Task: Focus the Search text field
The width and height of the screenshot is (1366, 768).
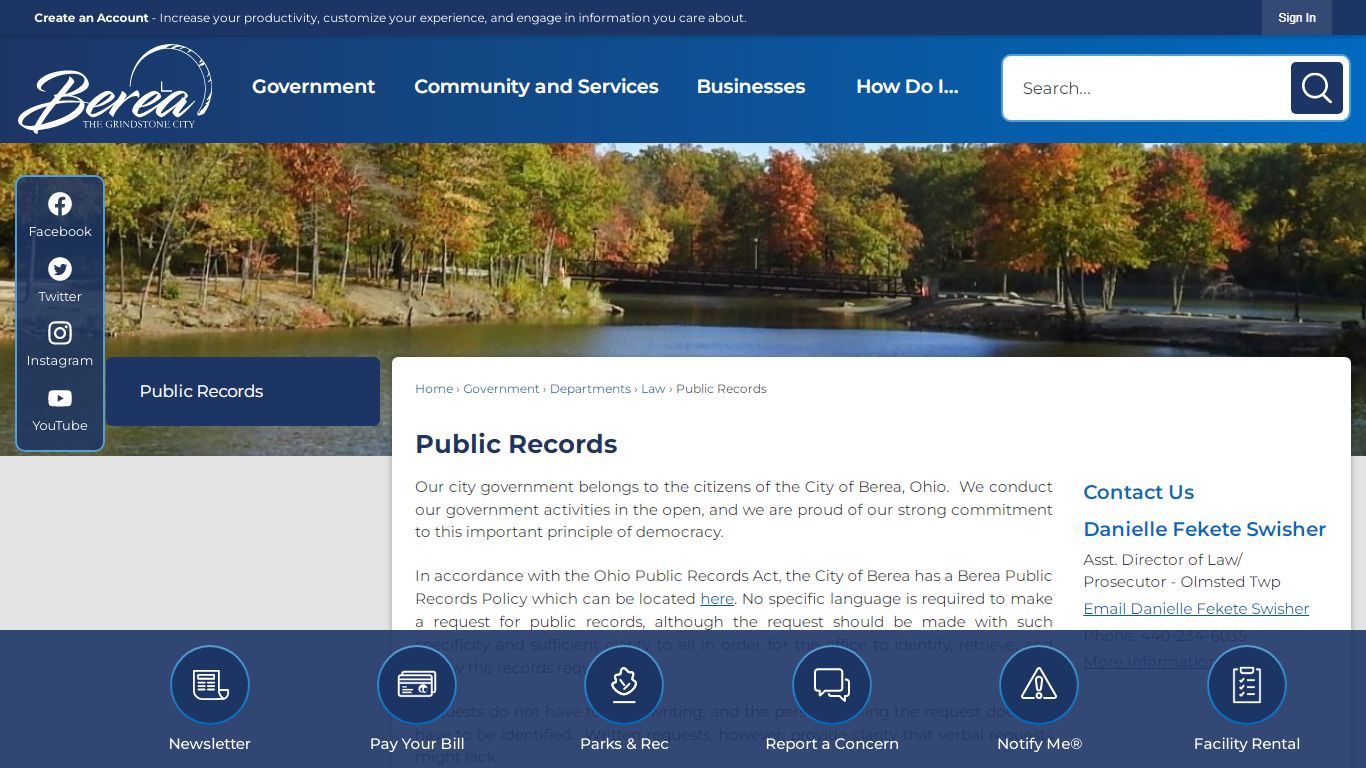Action: coord(1147,88)
